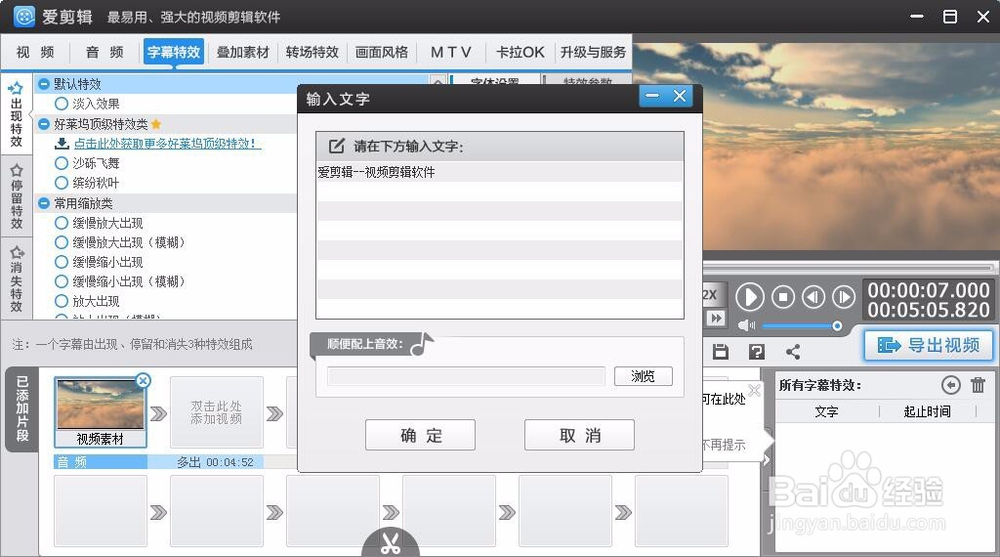Select the 出现特效 side tab
Image resolution: width=1000 pixels, height=557 pixels.
point(17,115)
